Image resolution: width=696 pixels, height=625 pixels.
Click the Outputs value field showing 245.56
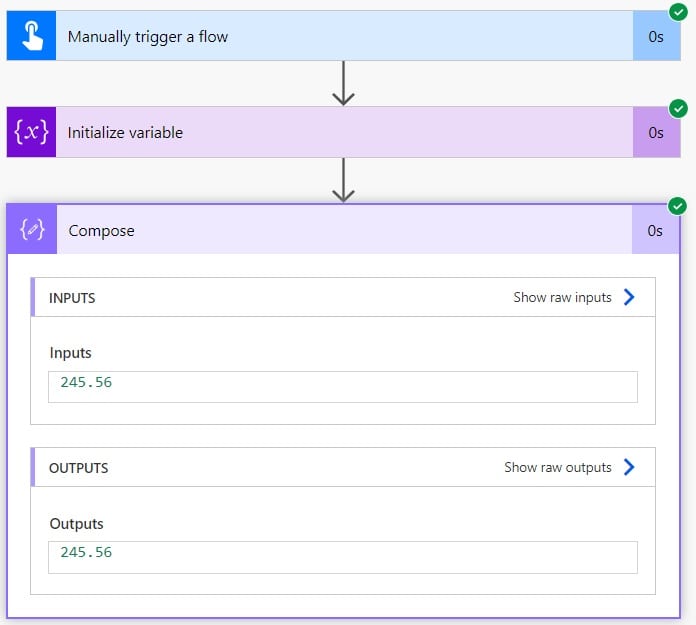[343, 557]
